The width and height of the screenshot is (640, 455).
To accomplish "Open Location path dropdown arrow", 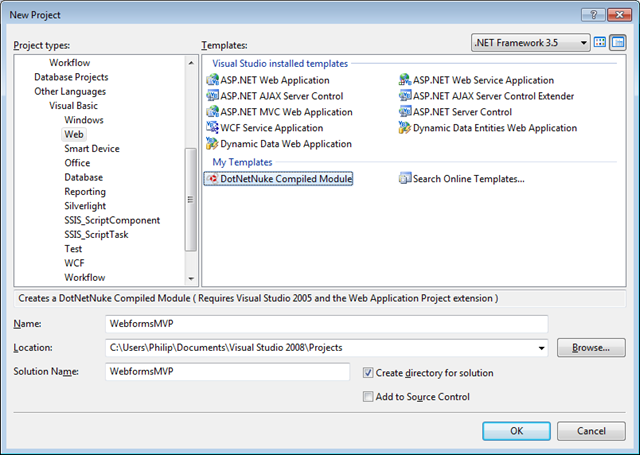I will tap(541, 348).
